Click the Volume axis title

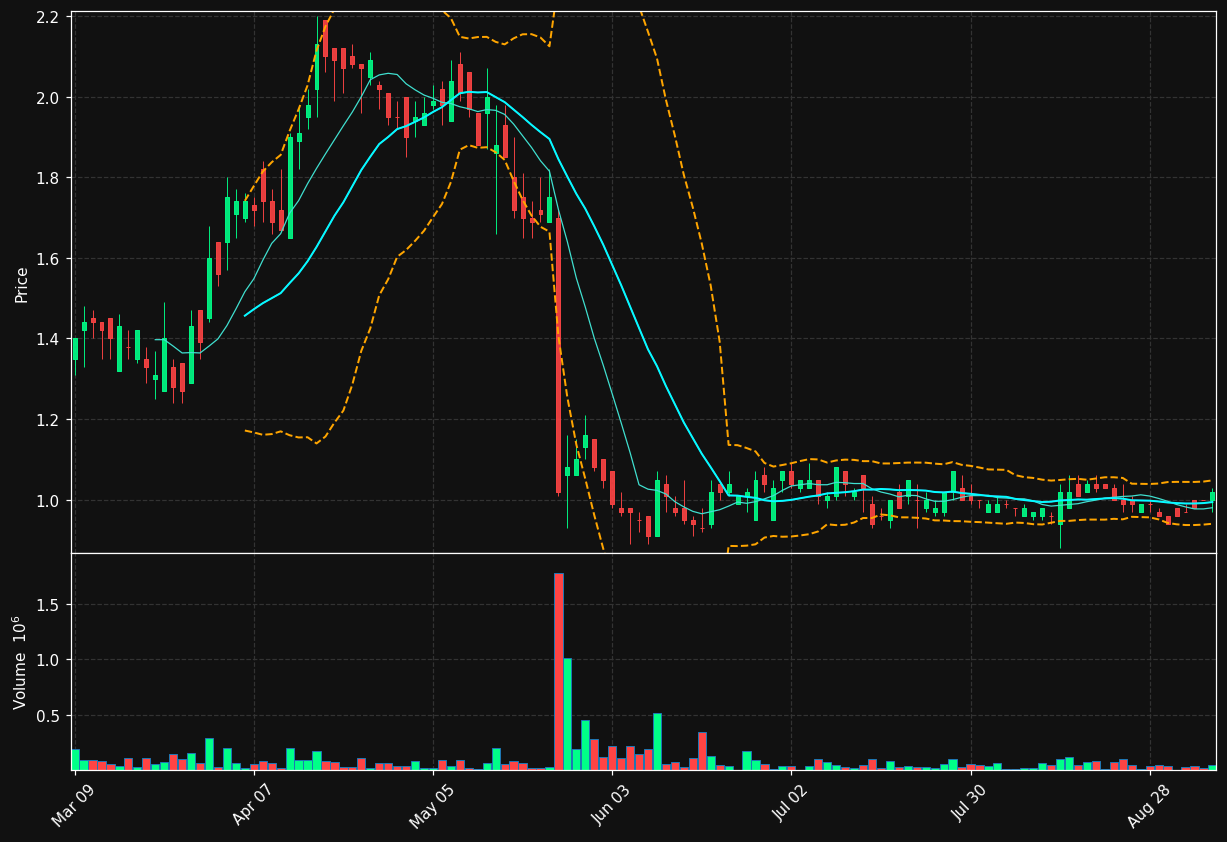[19, 662]
